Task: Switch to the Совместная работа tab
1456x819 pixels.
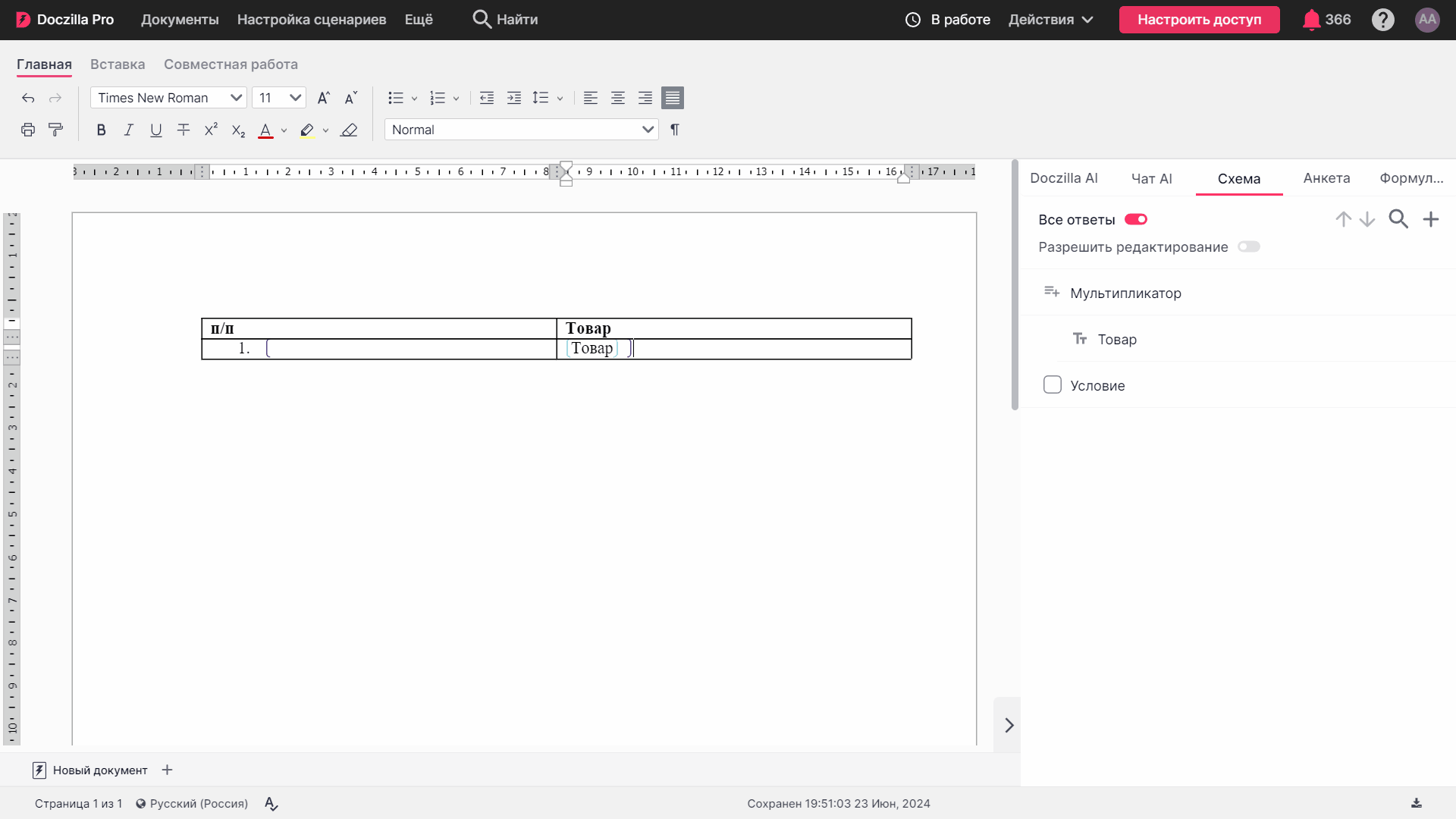Action: tap(231, 64)
